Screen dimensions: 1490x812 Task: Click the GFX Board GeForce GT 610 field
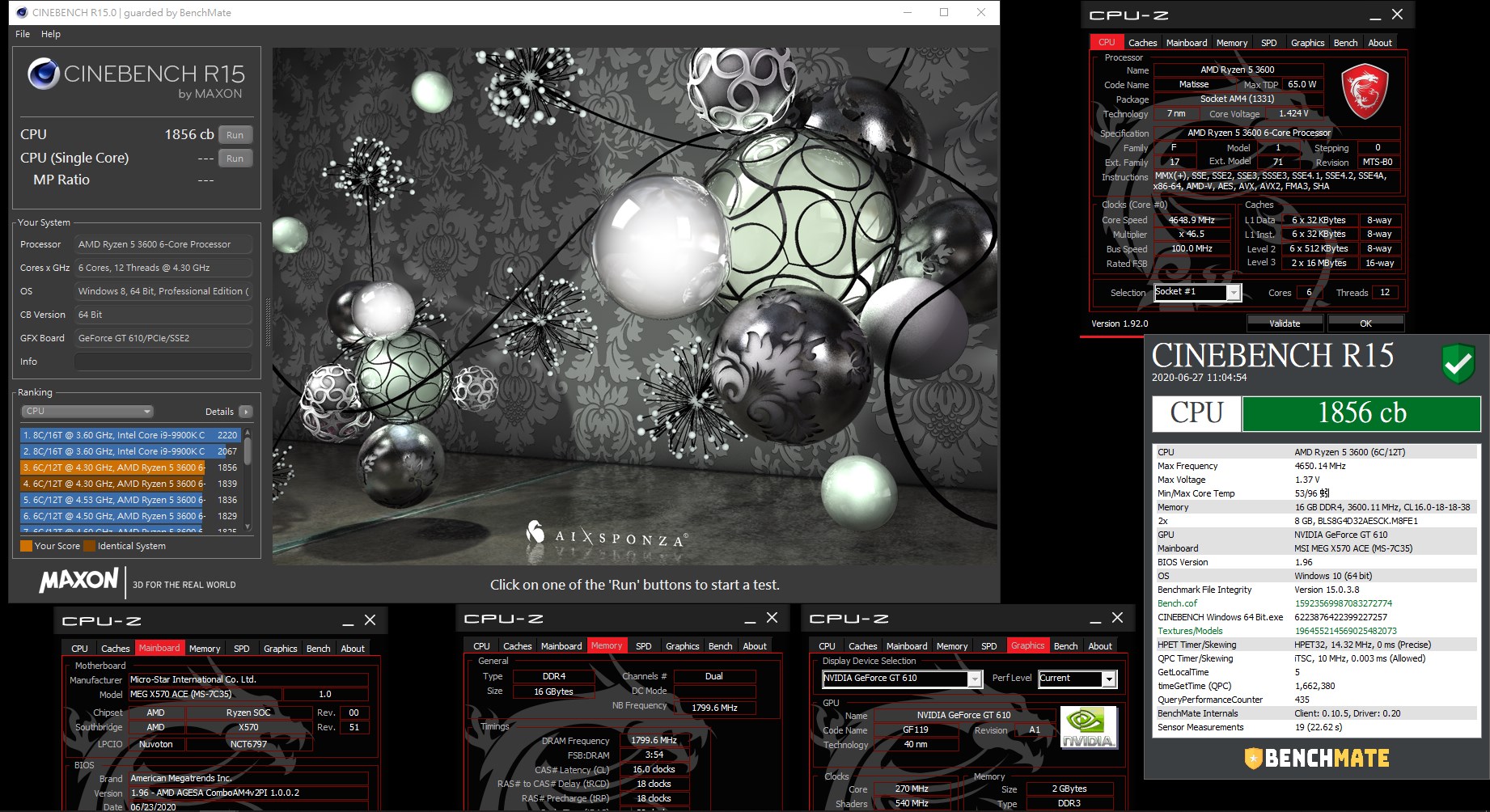(x=163, y=338)
